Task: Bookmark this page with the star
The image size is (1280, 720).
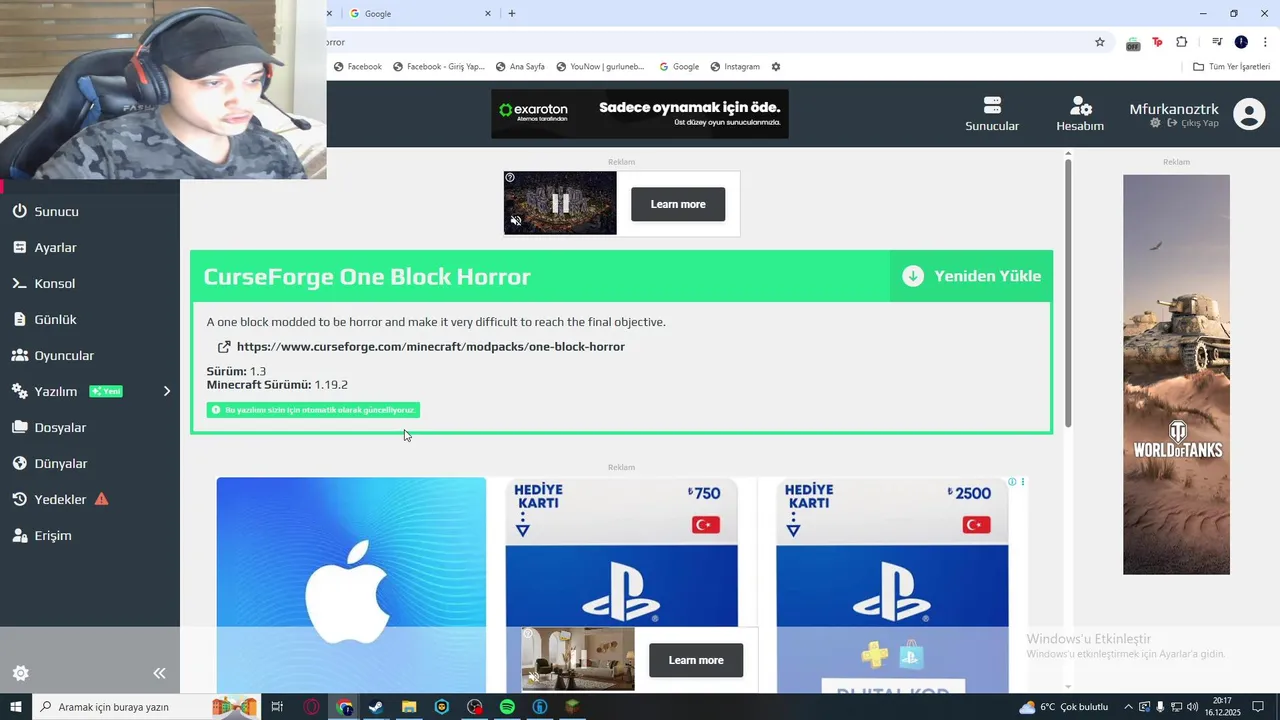Action: (1100, 42)
